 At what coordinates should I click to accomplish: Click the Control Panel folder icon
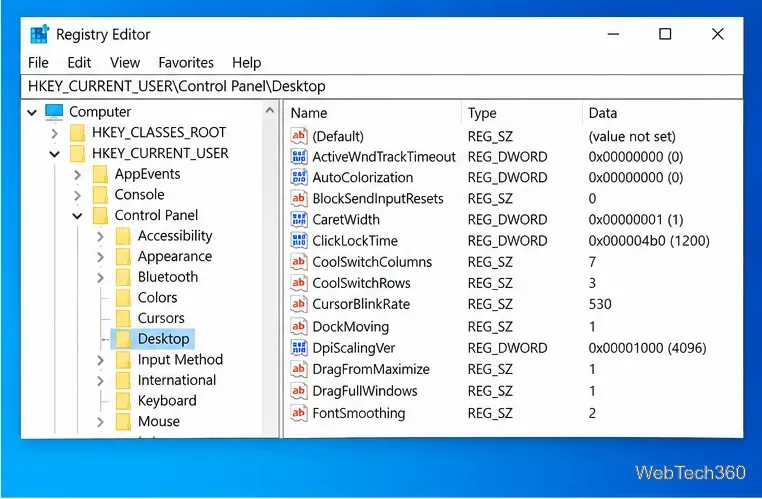point(100,215)
